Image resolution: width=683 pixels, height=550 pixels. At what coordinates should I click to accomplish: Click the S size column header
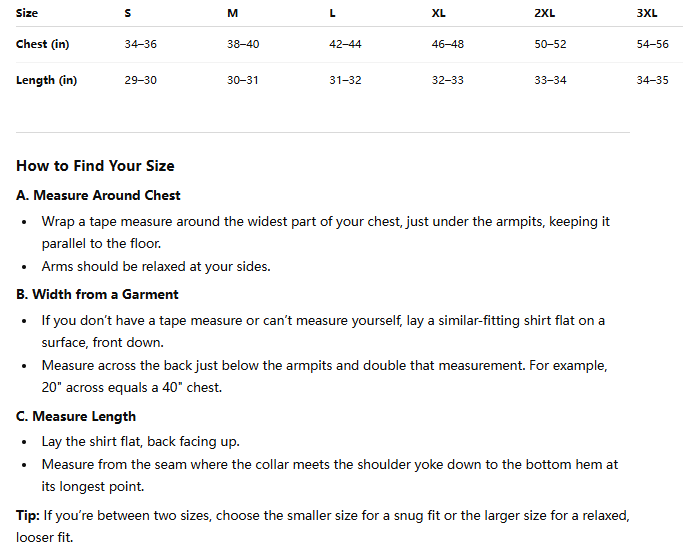click(128, 13)
